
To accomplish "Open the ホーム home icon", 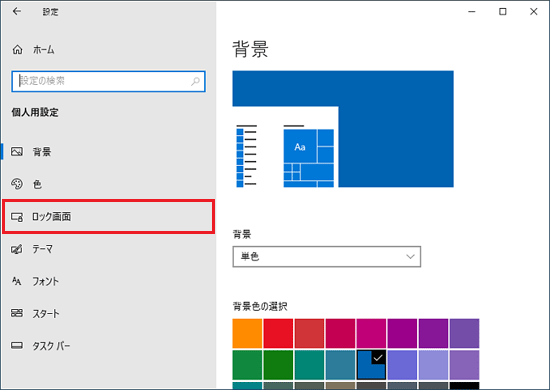I will click(18, 50).
